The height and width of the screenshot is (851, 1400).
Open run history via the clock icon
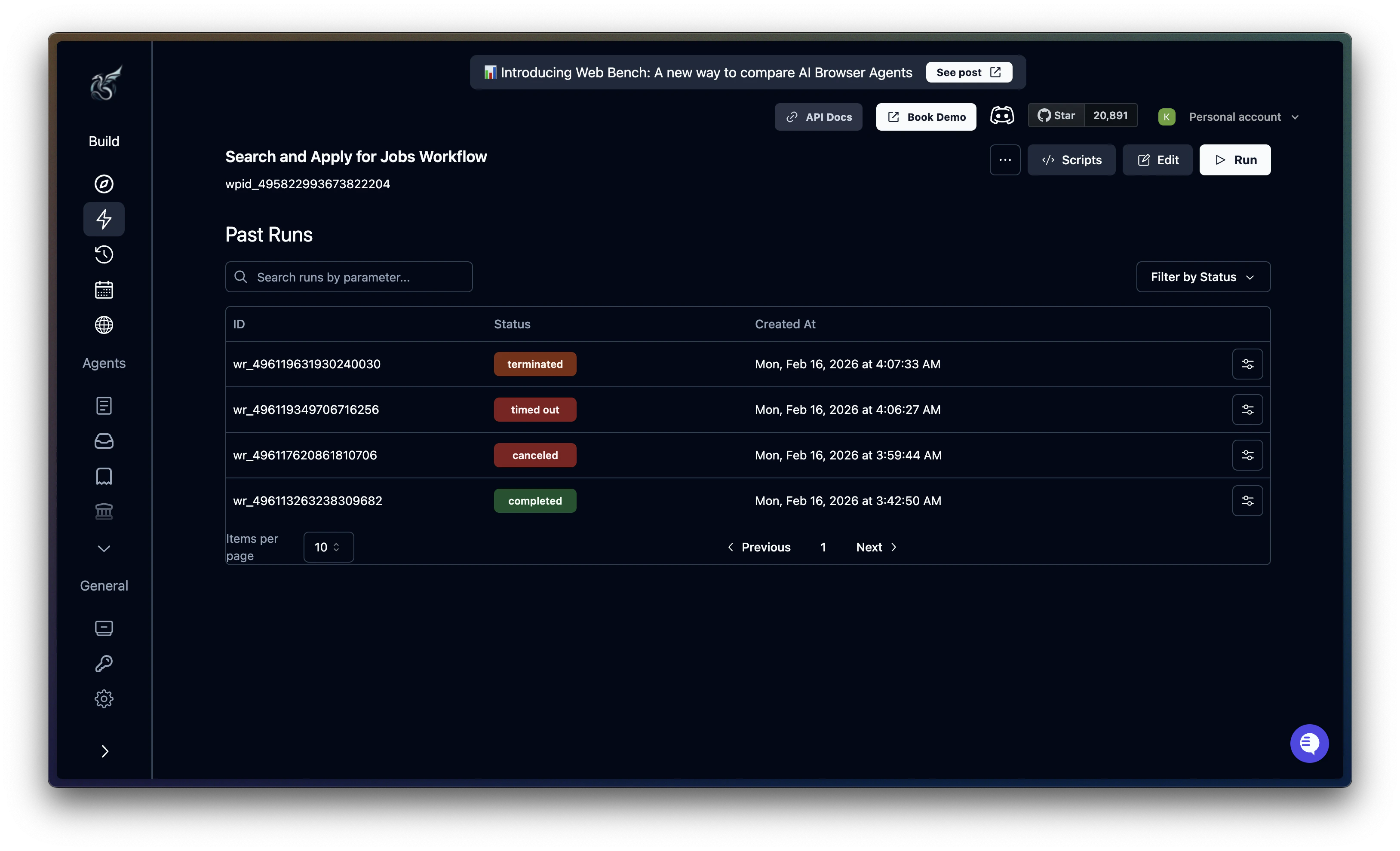point(103,254)
